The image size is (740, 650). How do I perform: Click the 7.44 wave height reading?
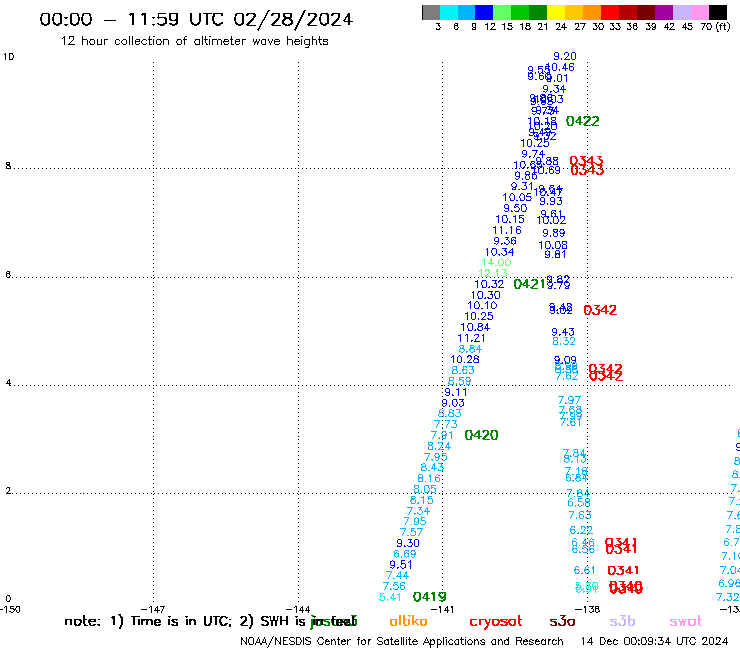pyautogui.click(x=397, y=575)
